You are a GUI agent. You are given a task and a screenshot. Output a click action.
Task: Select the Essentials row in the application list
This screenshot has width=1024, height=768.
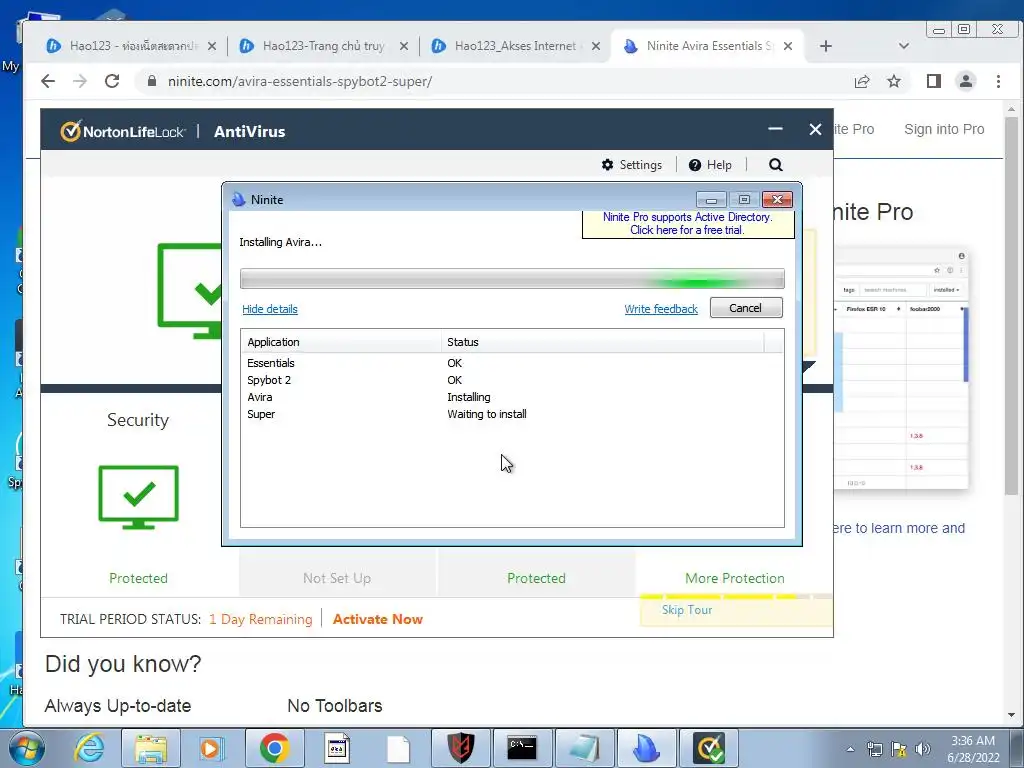(512, 363)
